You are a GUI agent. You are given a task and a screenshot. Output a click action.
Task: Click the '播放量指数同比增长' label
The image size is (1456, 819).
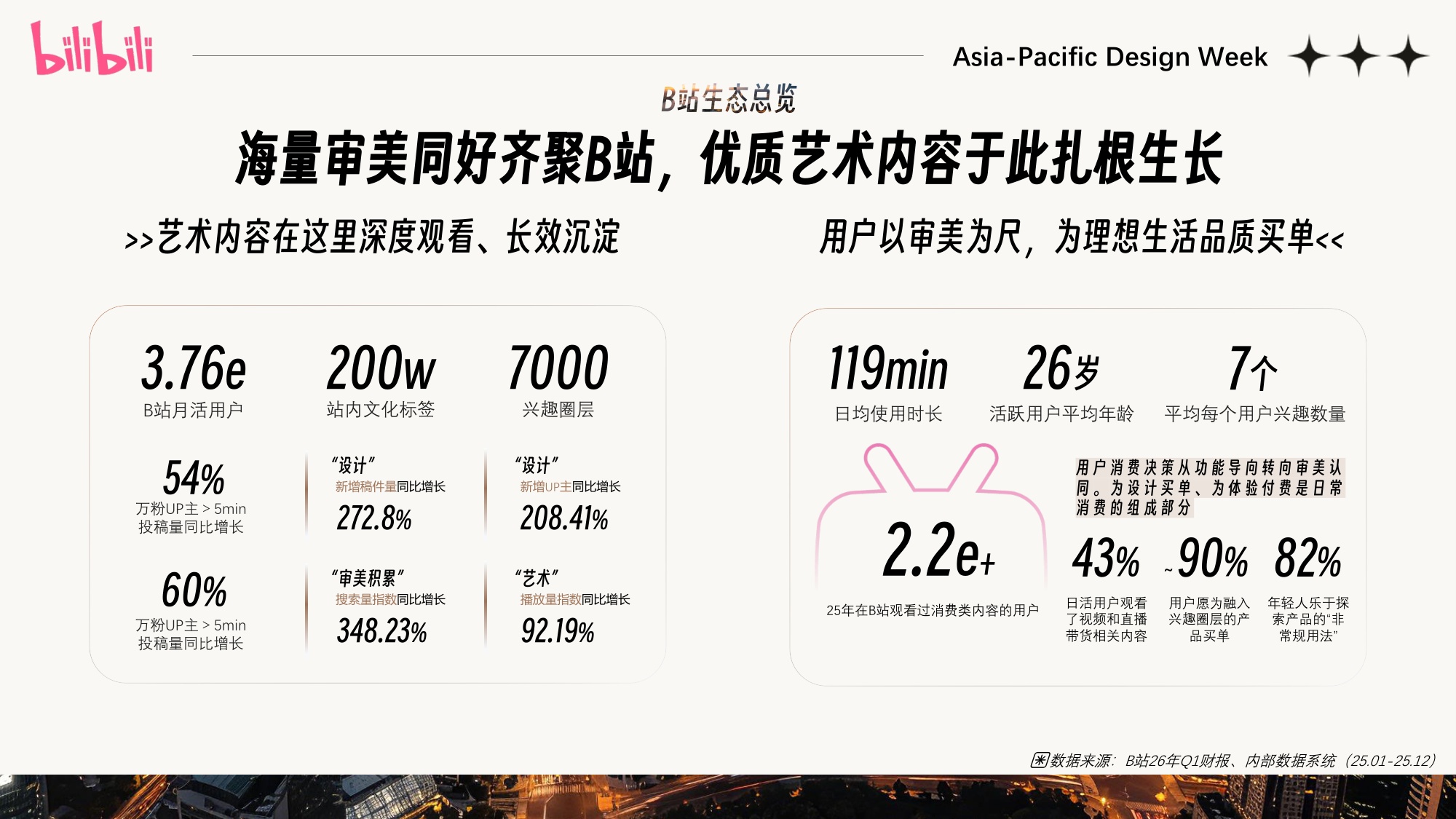click(x=575, y=599)
